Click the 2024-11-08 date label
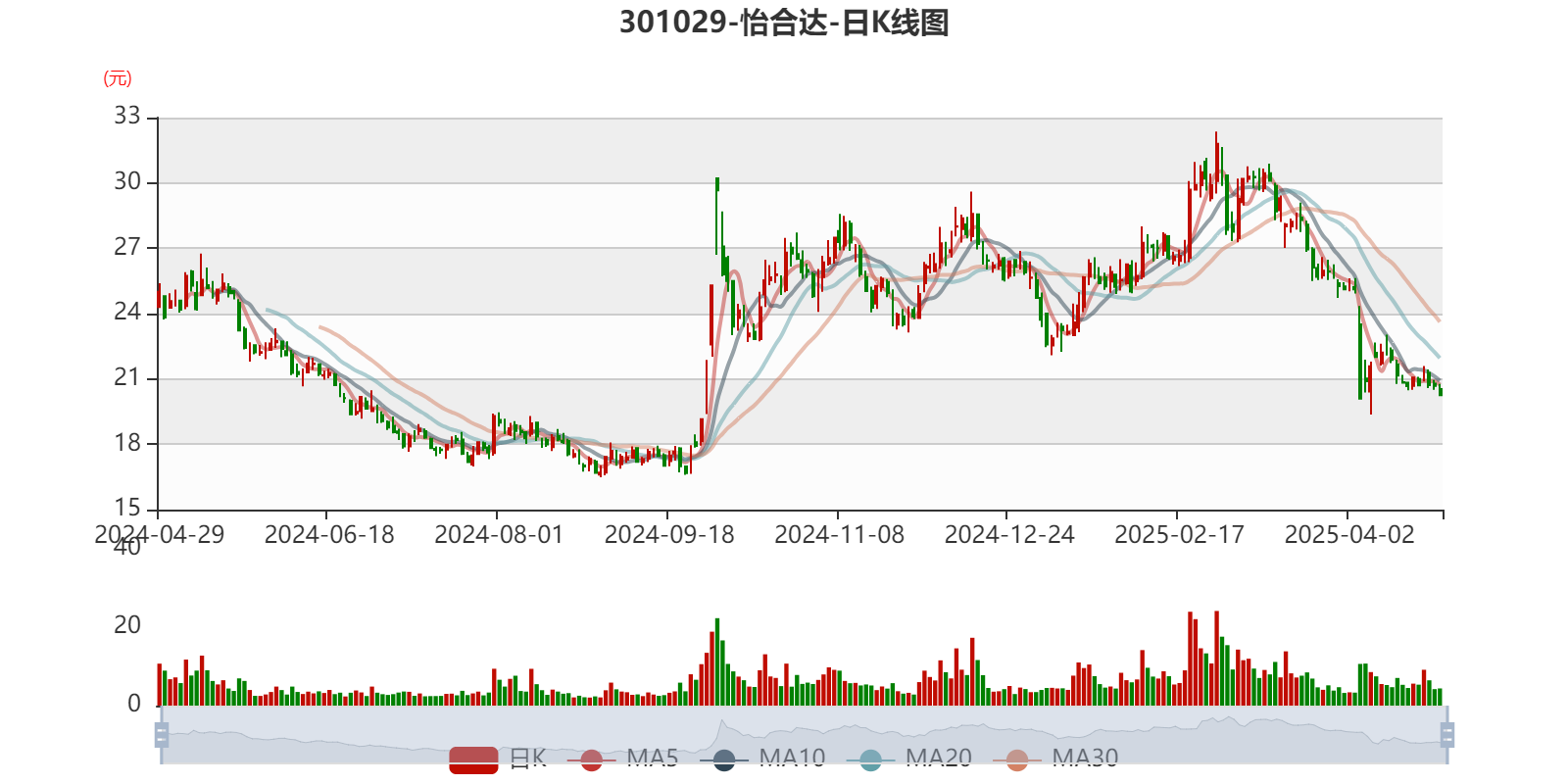1568x784 pixels. [x=839, y=535]
